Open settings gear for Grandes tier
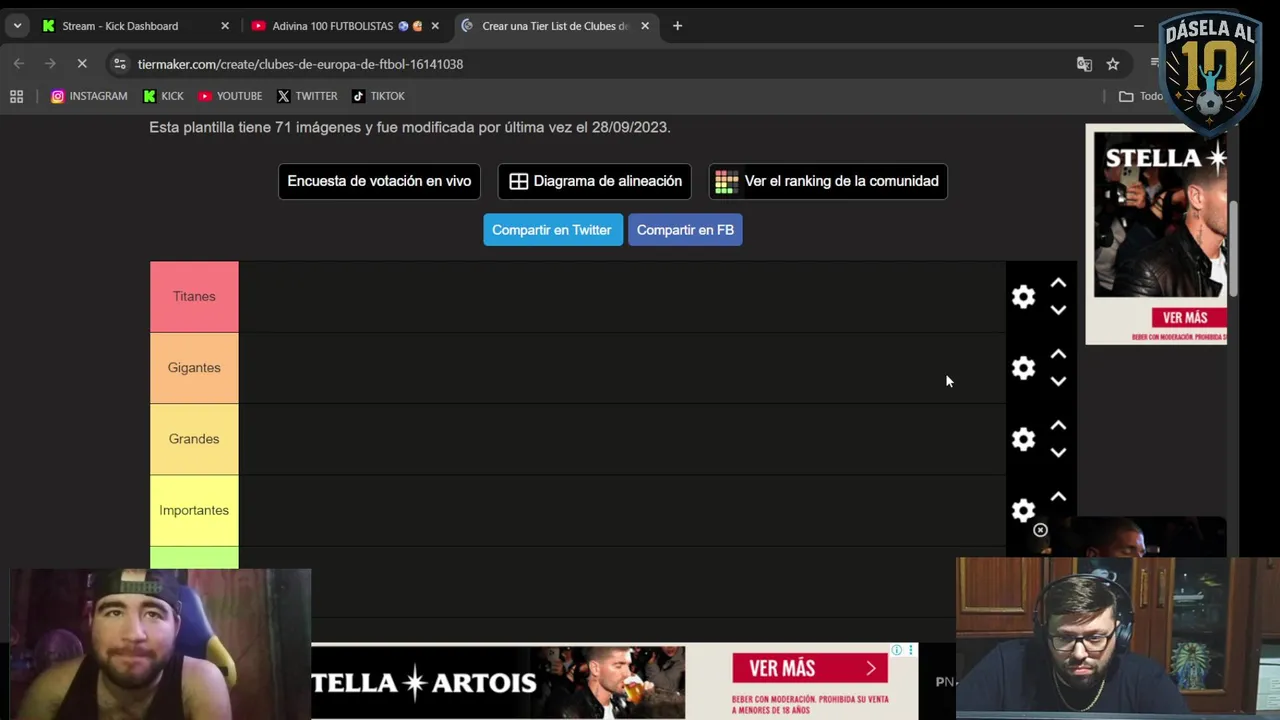Screen dimensions: 1280x720 tap(1023, 439)
